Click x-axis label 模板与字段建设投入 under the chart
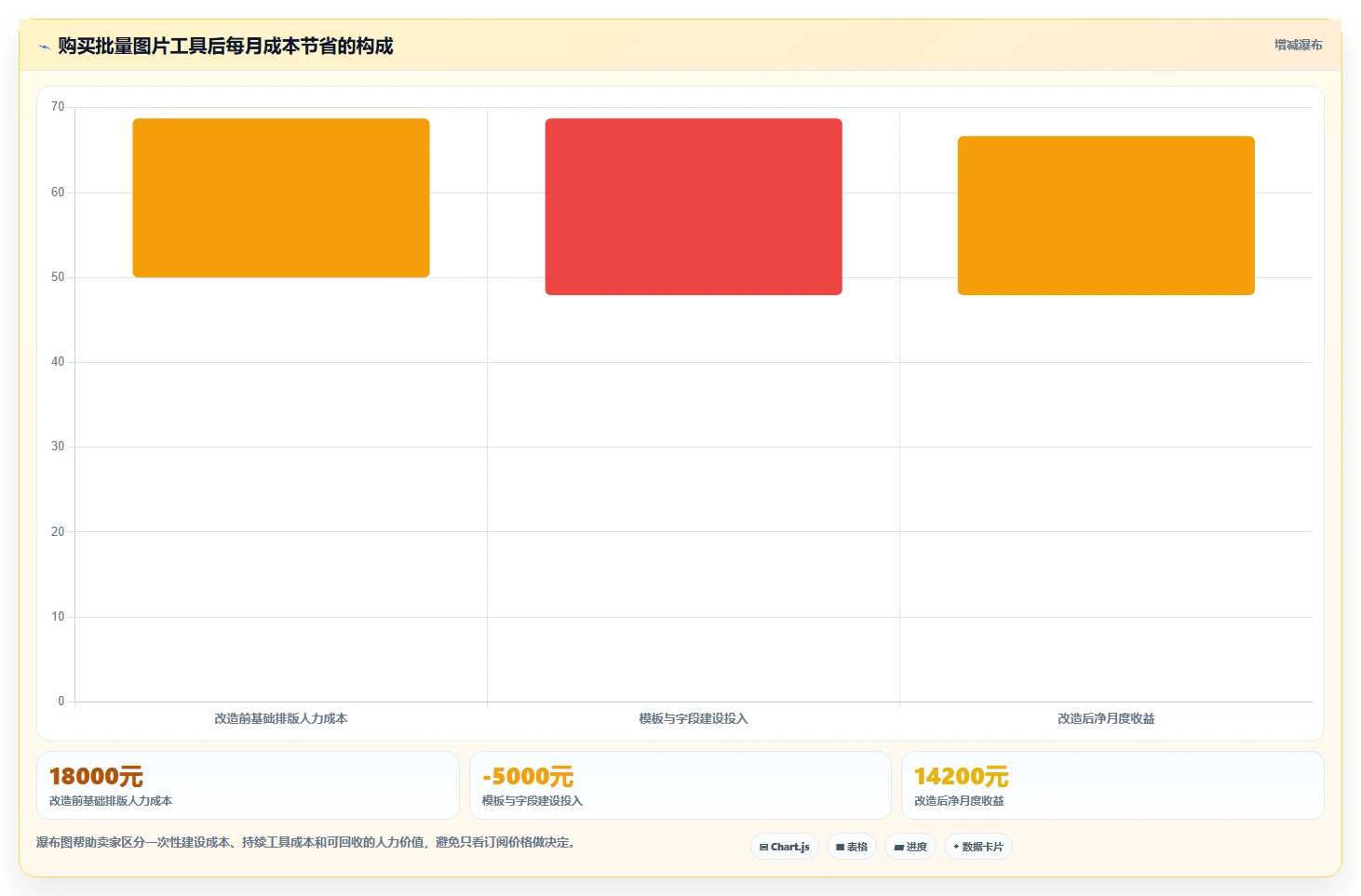The width and height of the screenshot is (1361, 896). point(694,718)
